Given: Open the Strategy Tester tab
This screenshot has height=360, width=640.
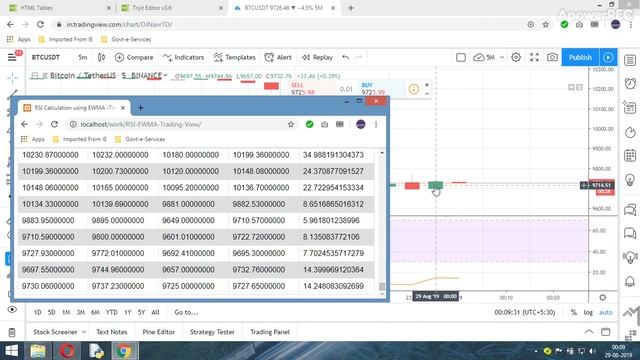Looking at the screenshot, I should tap(212, 332).
